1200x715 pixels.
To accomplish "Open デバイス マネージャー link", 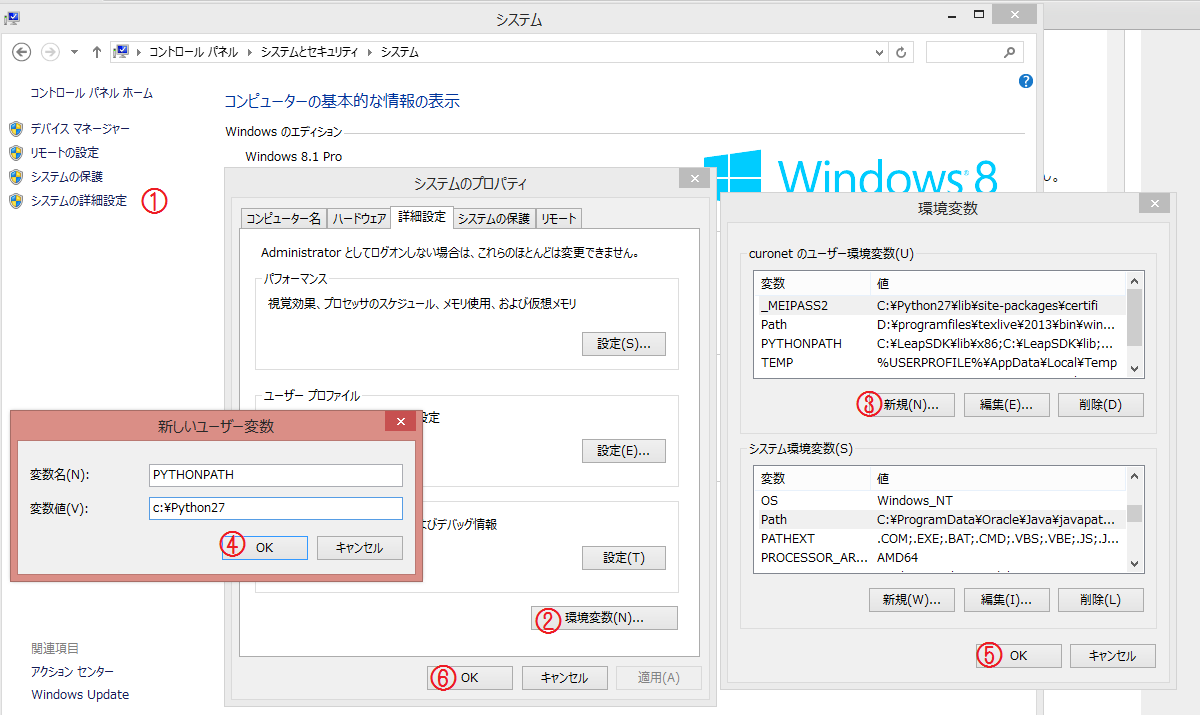I will (80, 129).
